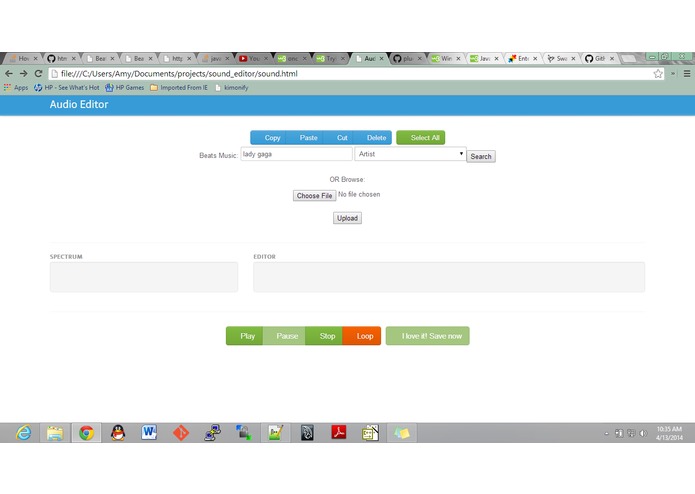Click the green Select All button
Screen dimensions: 695x494
click(421, 138)
